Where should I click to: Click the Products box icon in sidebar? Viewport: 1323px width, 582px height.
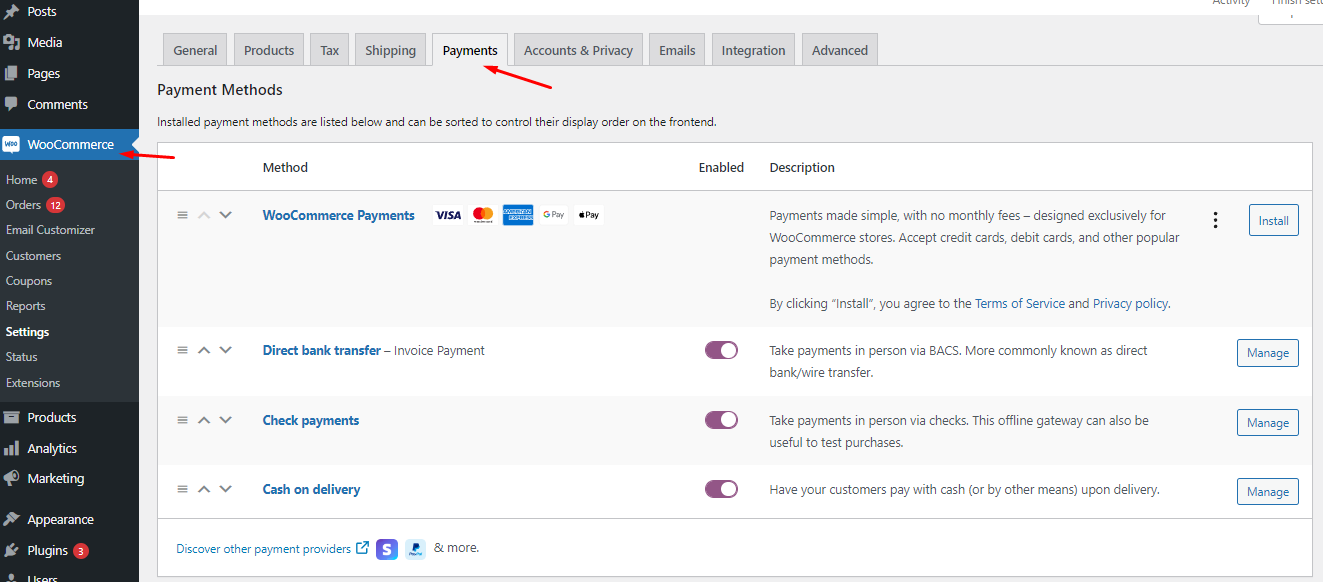[11, 417]
